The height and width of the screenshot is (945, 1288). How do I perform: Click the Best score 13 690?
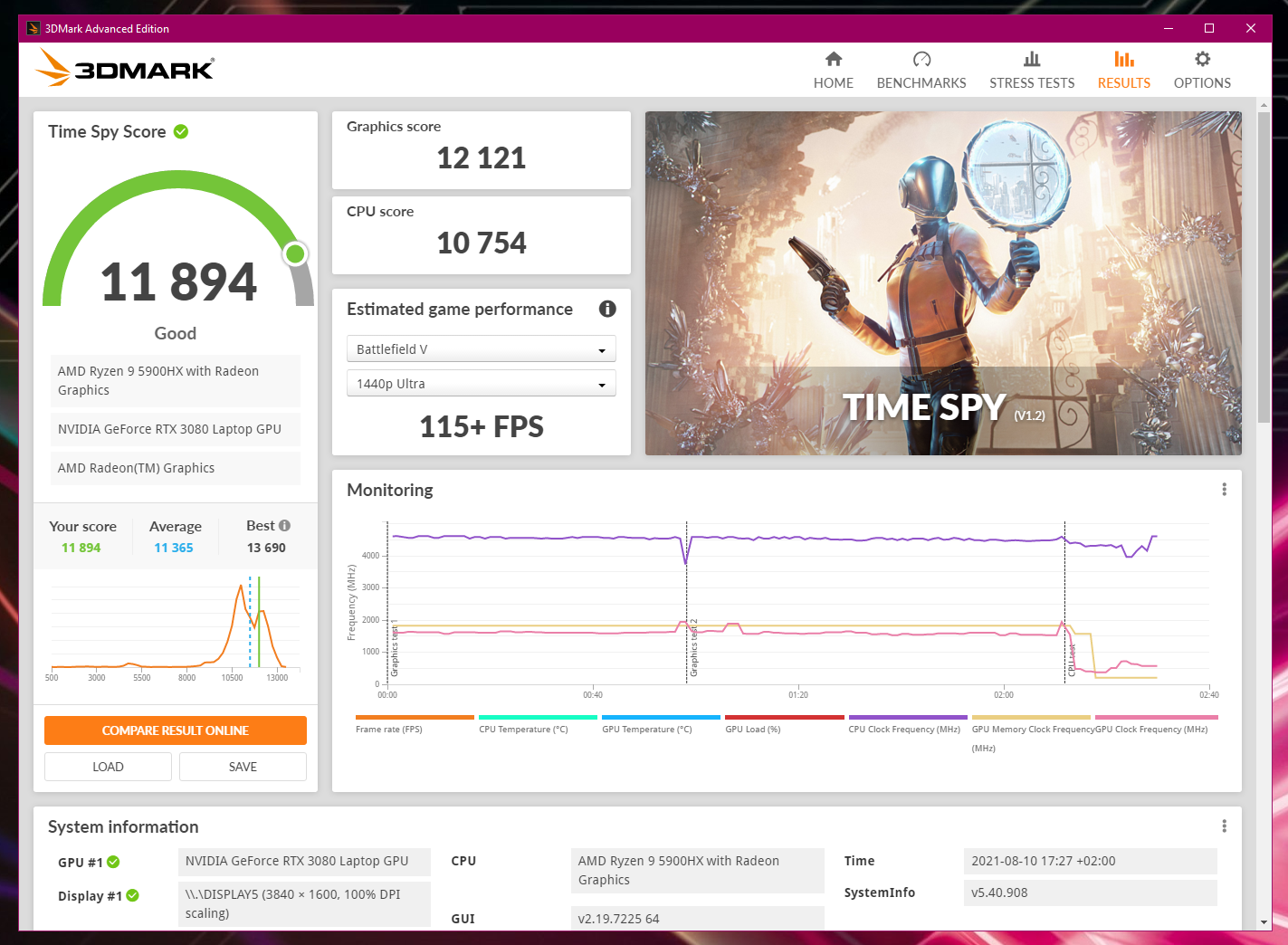point(266,548)
